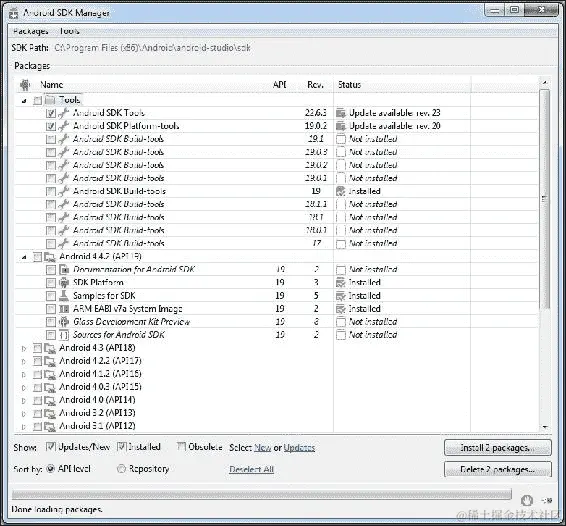The width and height of the screenshot is (566, 526).
Task: Click the installed status icon of Build-tools rev 19
Action: point(341,191)
